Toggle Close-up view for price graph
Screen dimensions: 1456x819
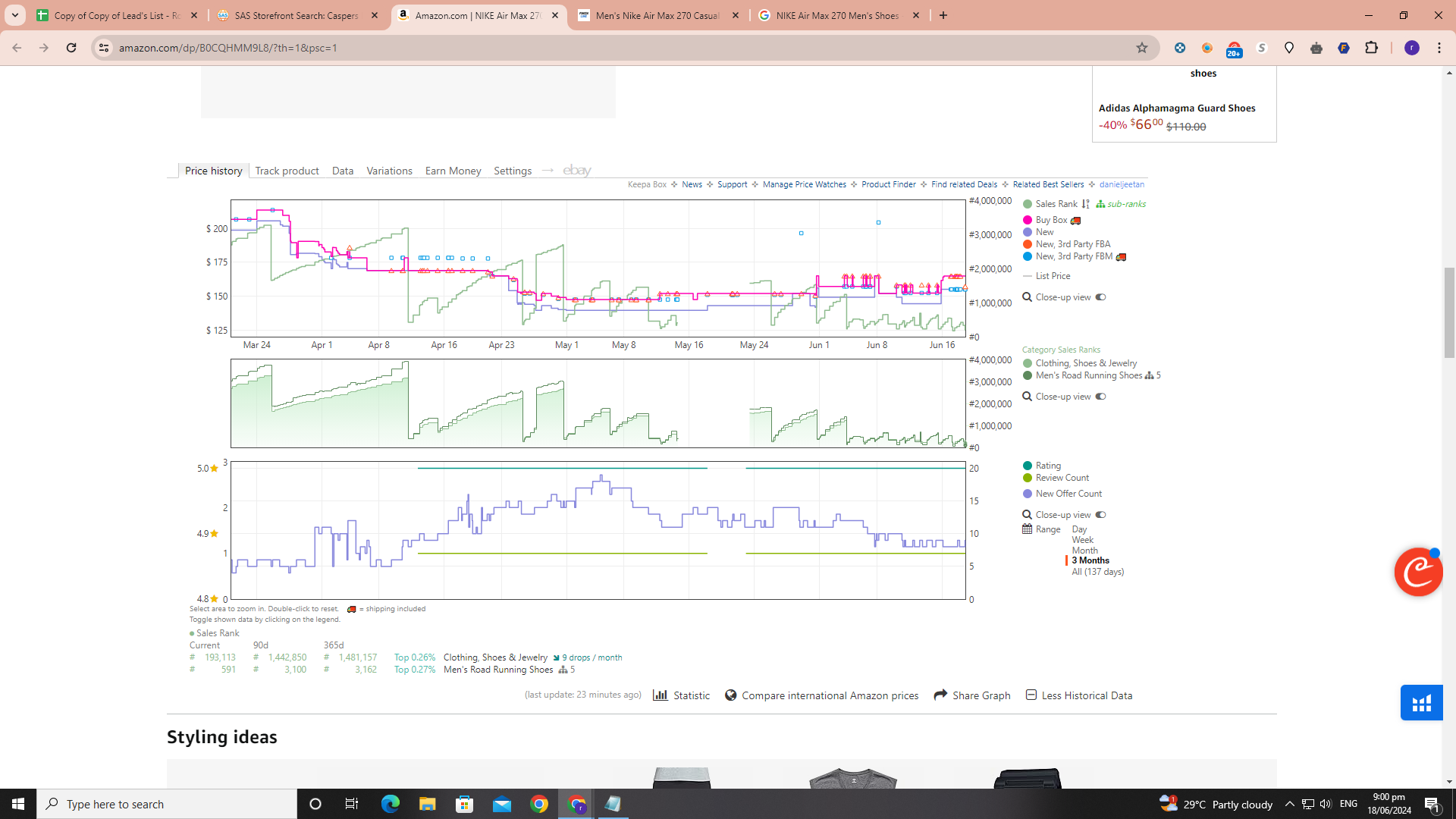click(1100, 297)
